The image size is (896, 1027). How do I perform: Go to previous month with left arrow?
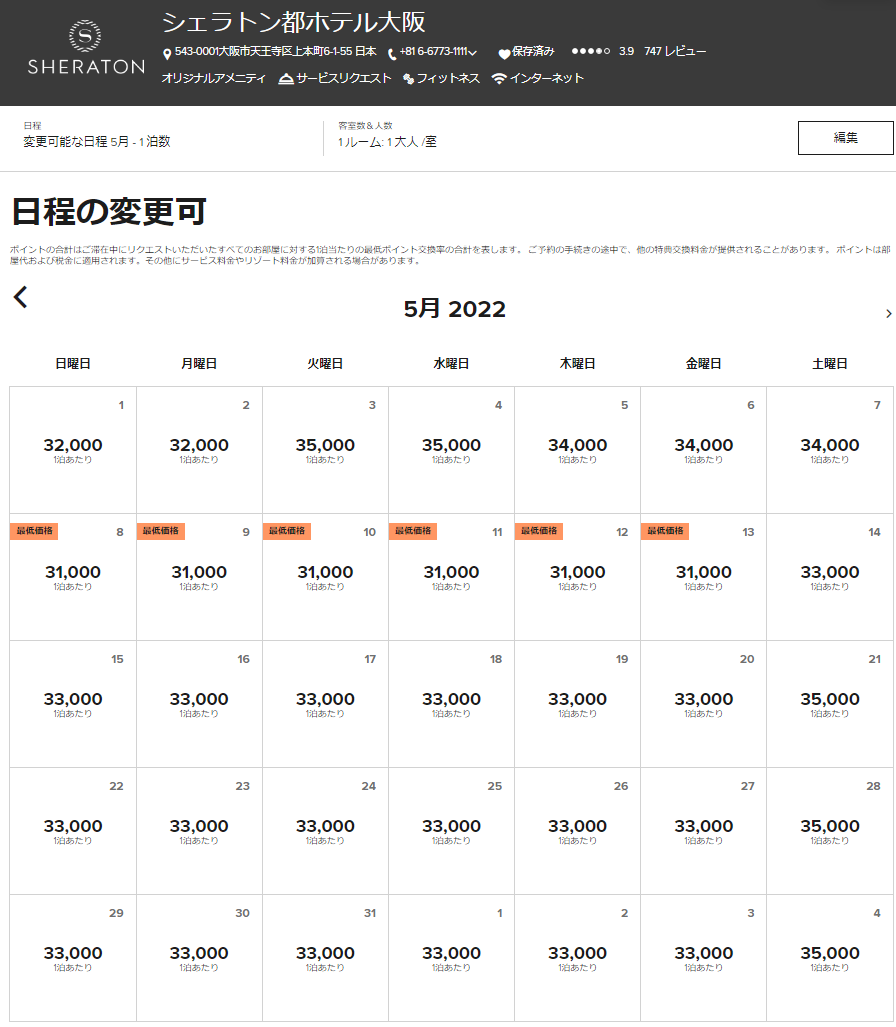tap(21, 297)
